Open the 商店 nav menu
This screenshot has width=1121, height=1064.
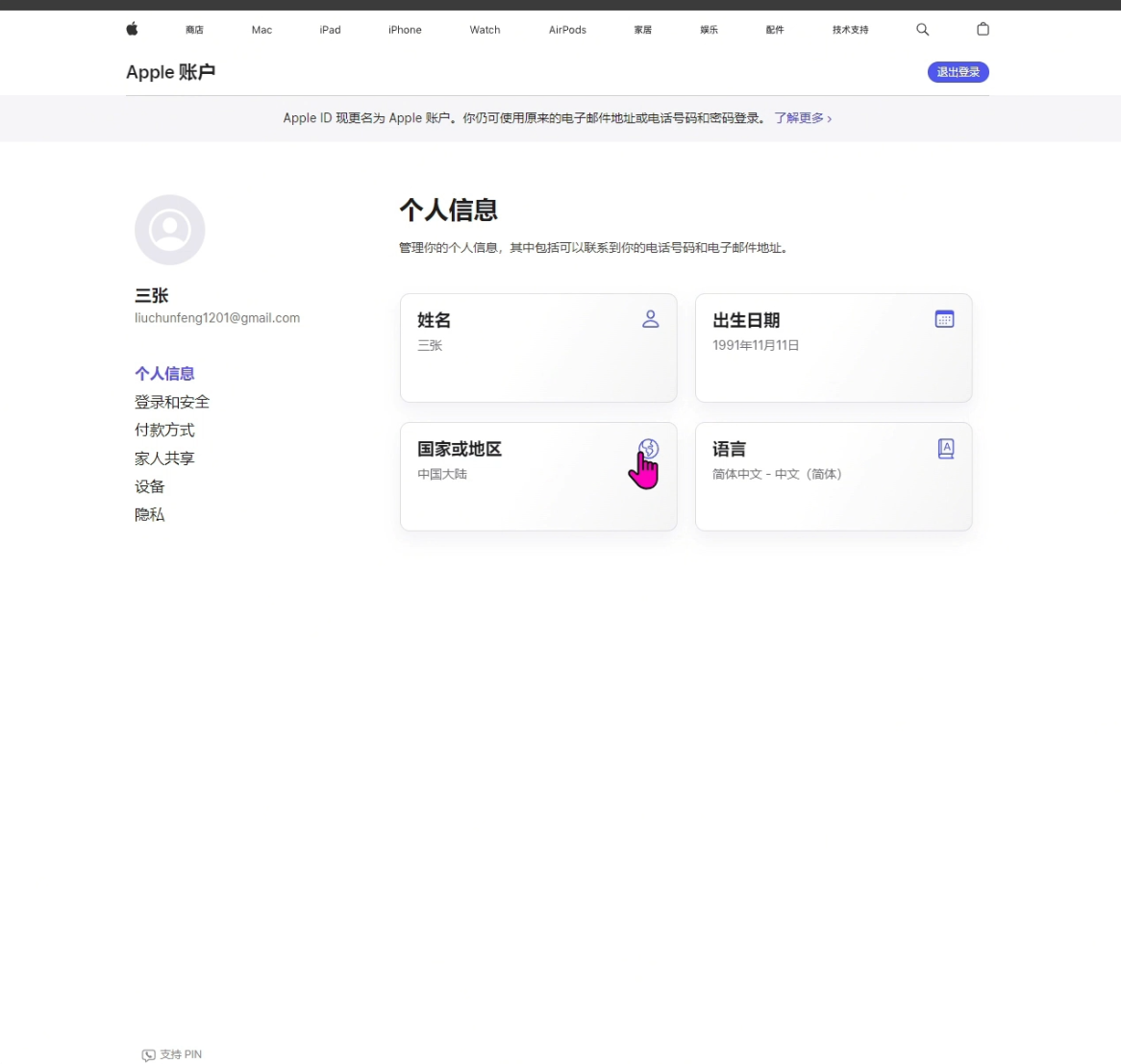point(194,30)
